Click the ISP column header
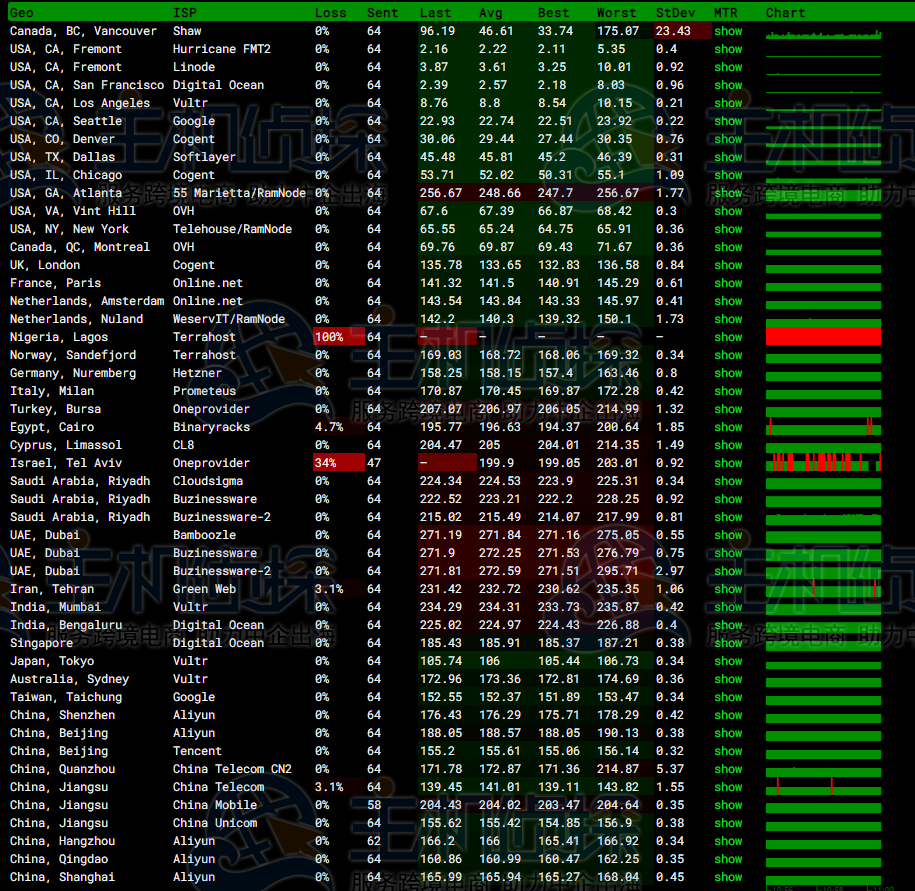Screen dimensions: 915x891 (x=184, y=13)
